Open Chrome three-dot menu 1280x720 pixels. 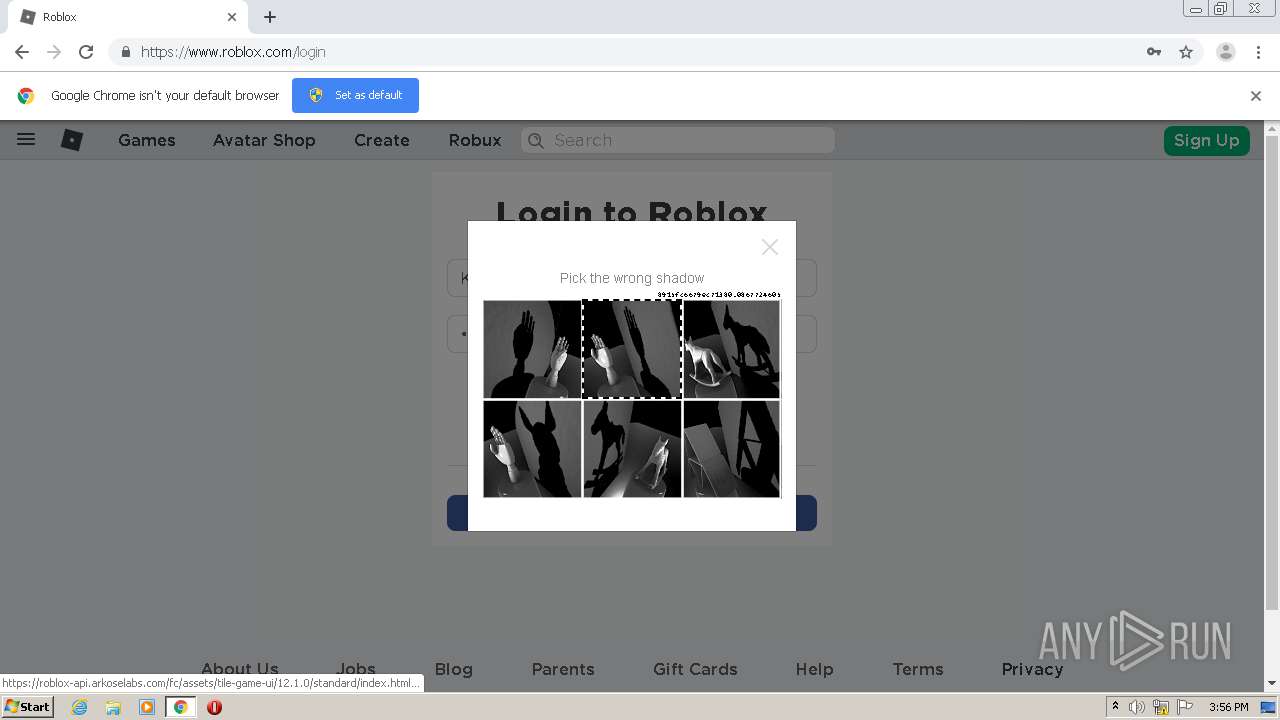pos(1258,52)
